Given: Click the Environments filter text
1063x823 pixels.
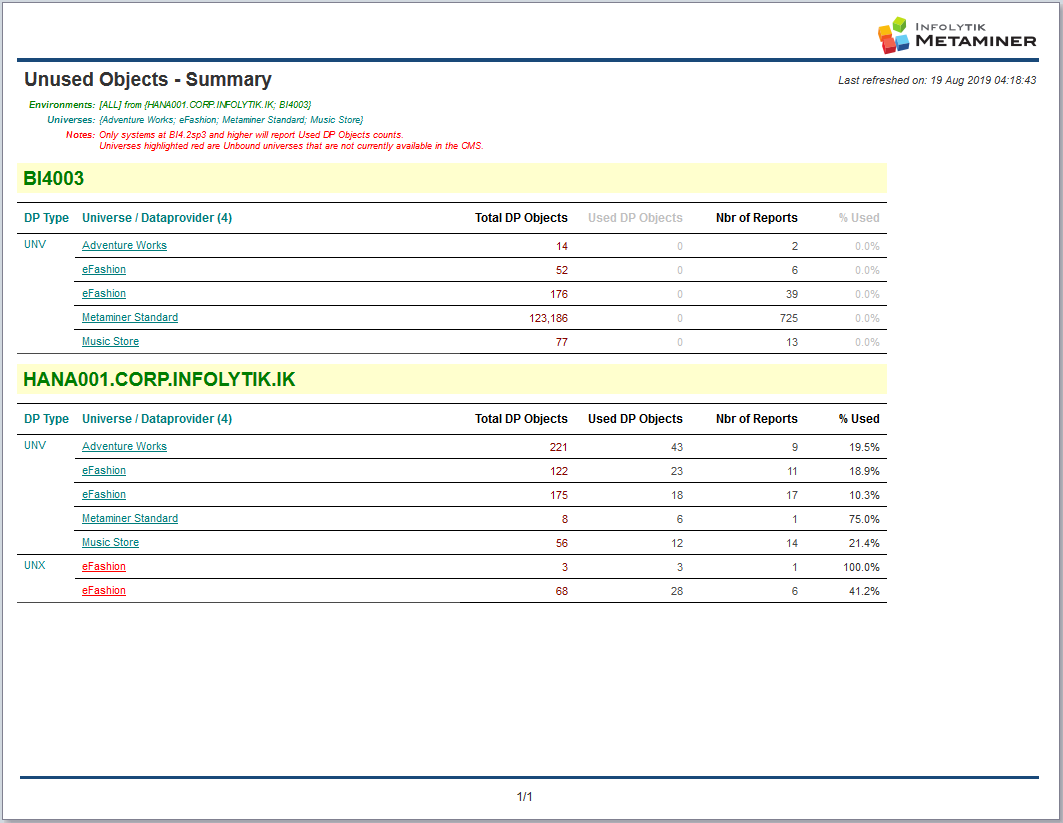Looking at the screenshot, I should point(169,104).
